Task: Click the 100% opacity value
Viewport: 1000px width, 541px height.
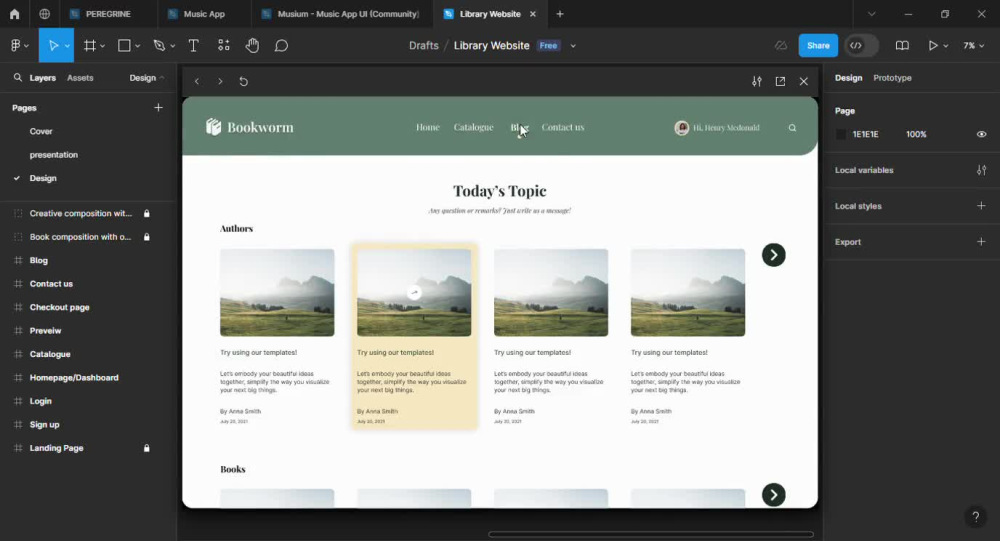Action: tap(916, 134)
